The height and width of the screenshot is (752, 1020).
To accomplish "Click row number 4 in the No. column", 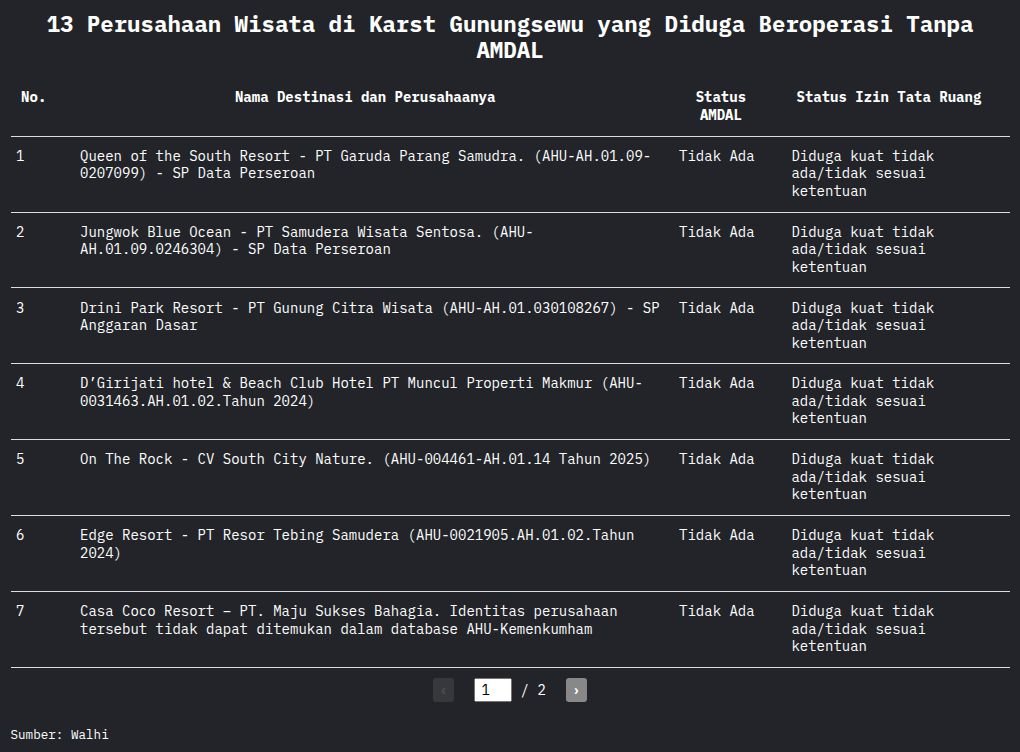I will click(x=20, y=383).
